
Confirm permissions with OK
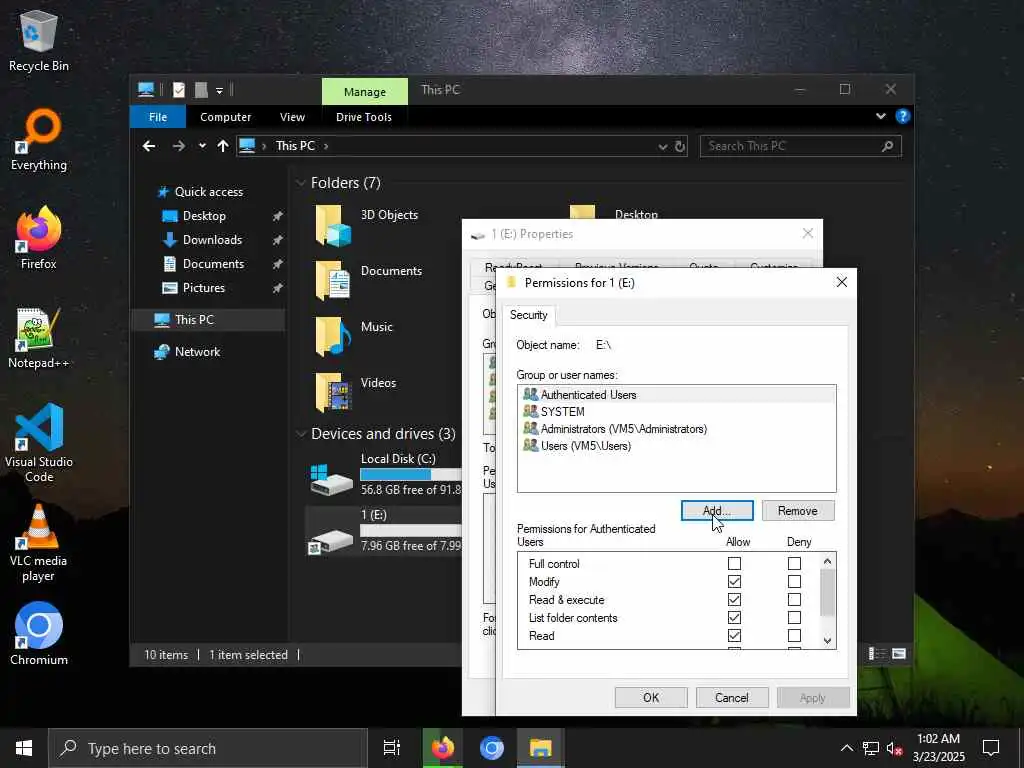tap(651, 697)
